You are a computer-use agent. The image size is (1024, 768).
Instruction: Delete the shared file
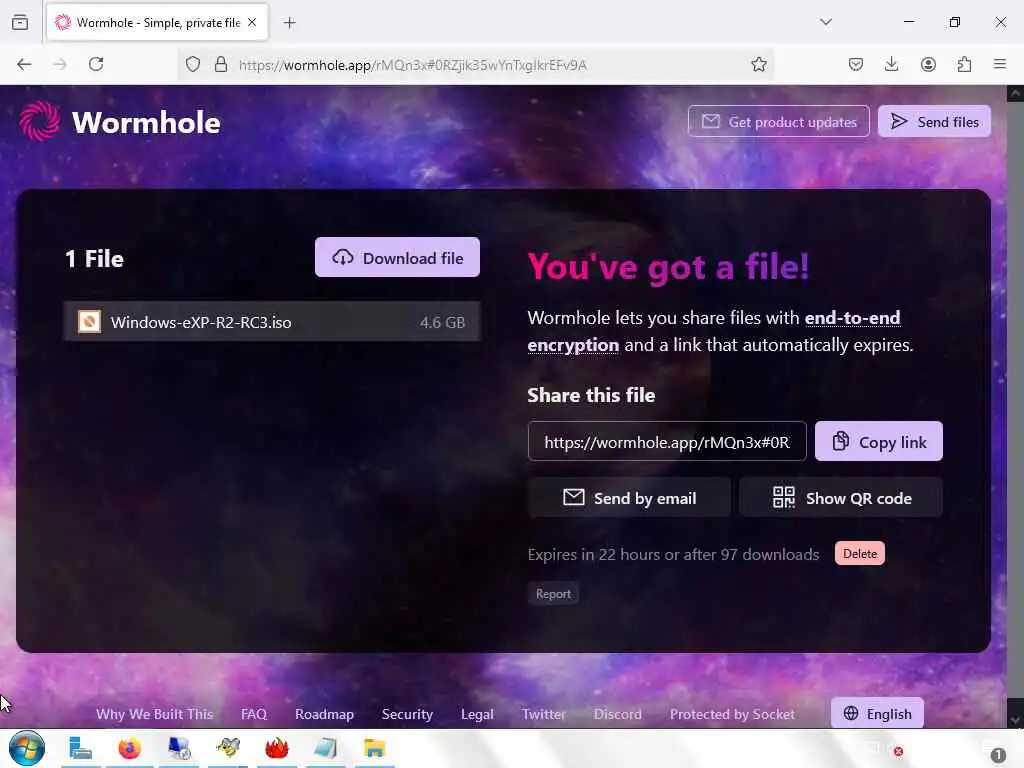point(859,554)
